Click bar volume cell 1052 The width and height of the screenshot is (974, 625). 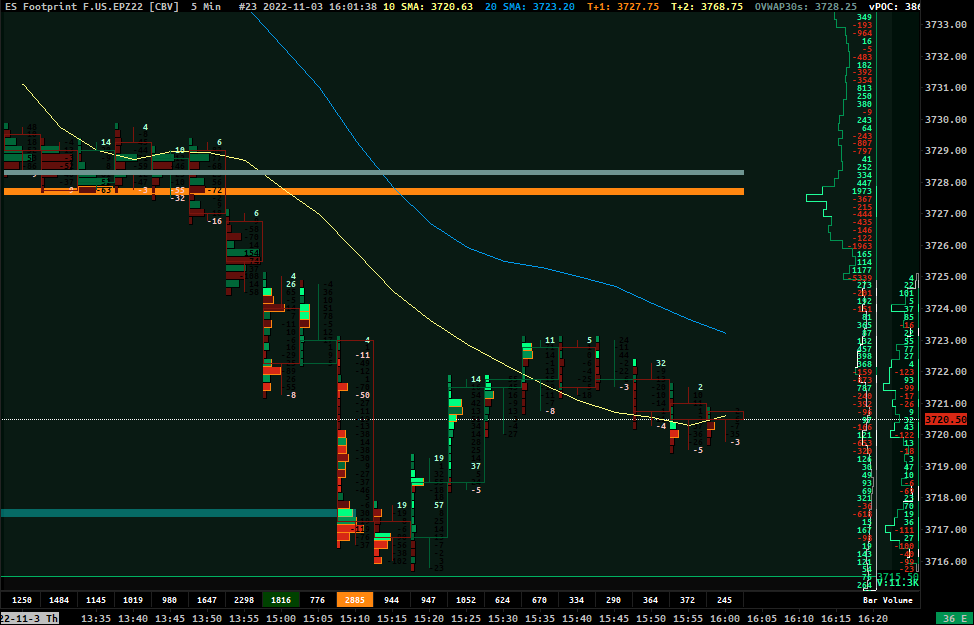pyautogui.click(x=466, y=600)
